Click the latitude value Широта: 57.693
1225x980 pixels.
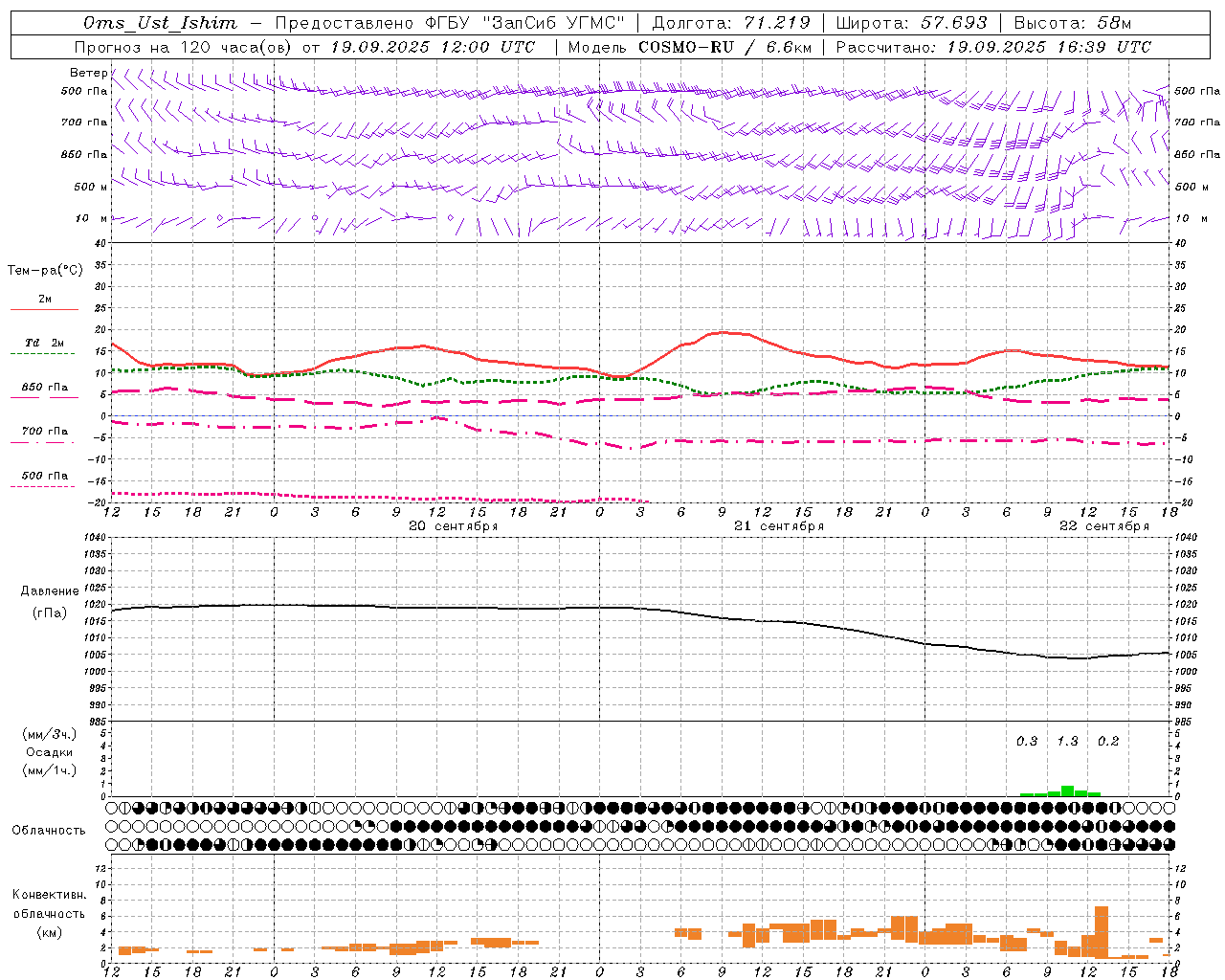911,23
